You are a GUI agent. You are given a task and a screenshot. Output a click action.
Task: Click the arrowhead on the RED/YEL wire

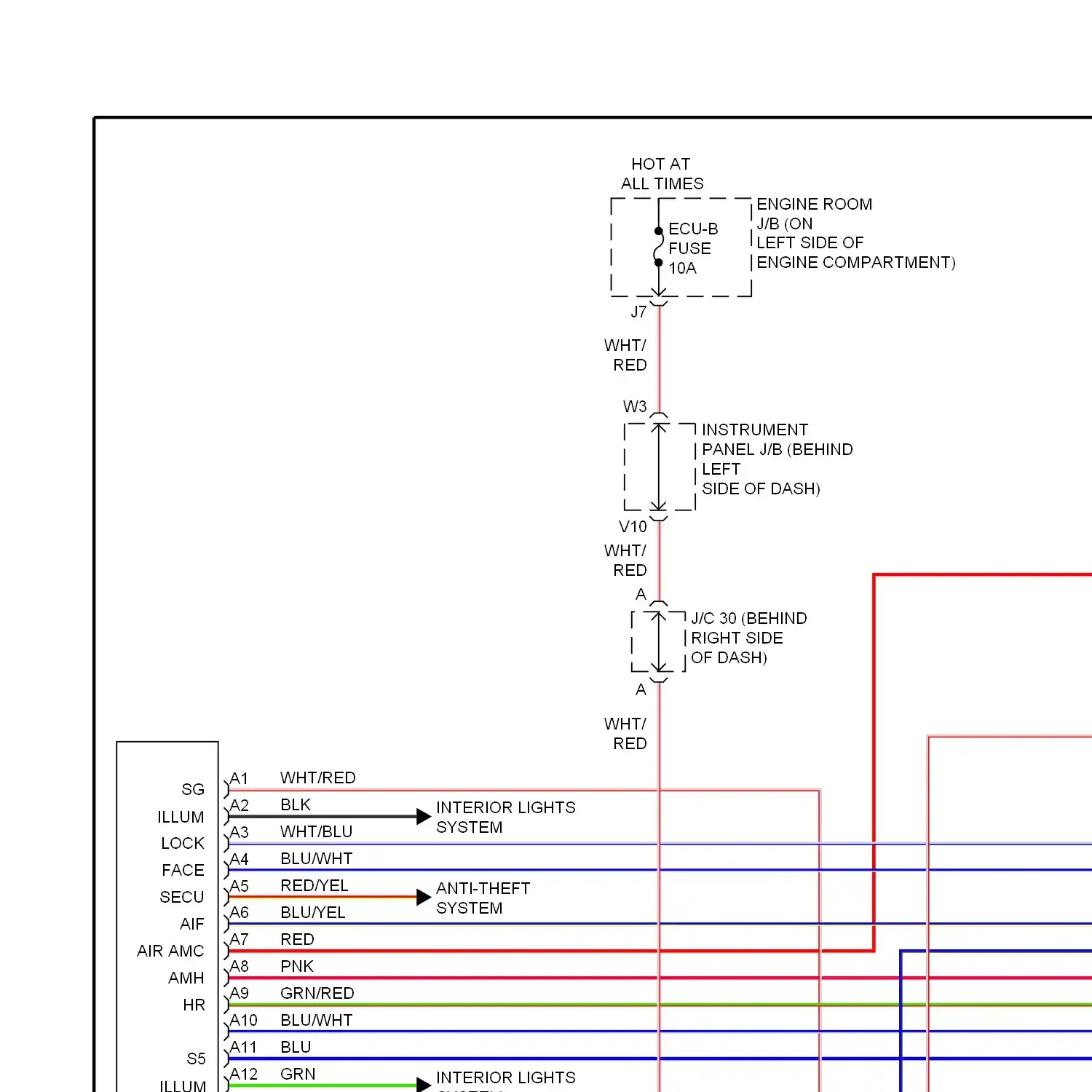pos(424,897)
